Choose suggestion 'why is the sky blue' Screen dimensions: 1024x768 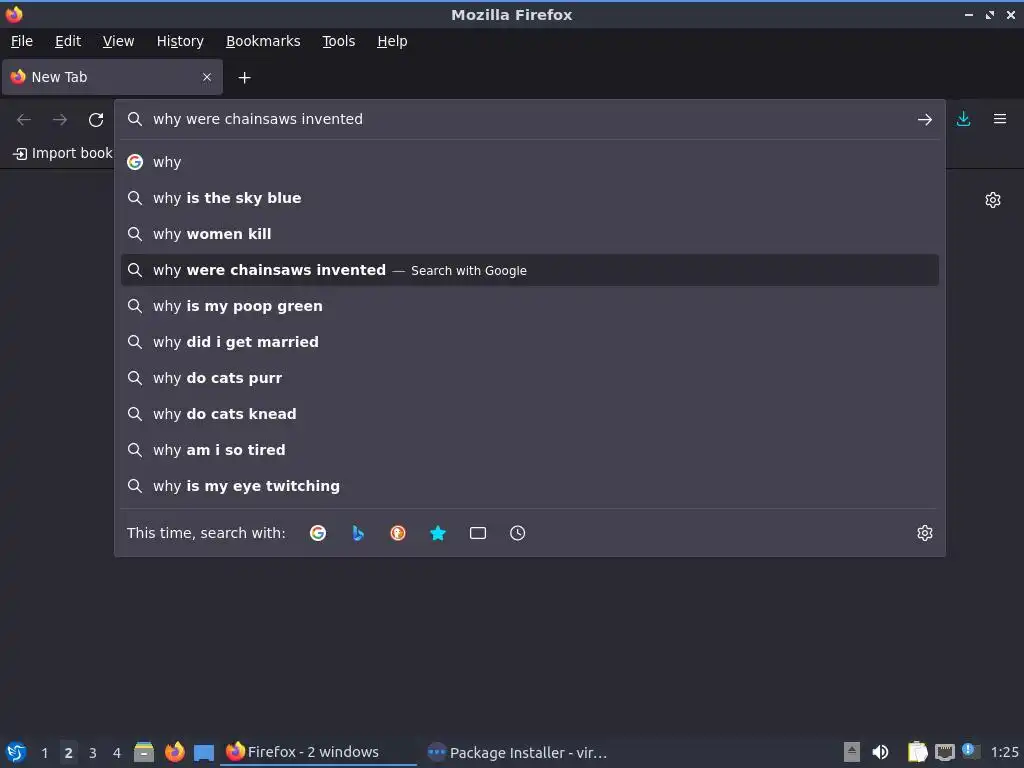tap(530, 198)
